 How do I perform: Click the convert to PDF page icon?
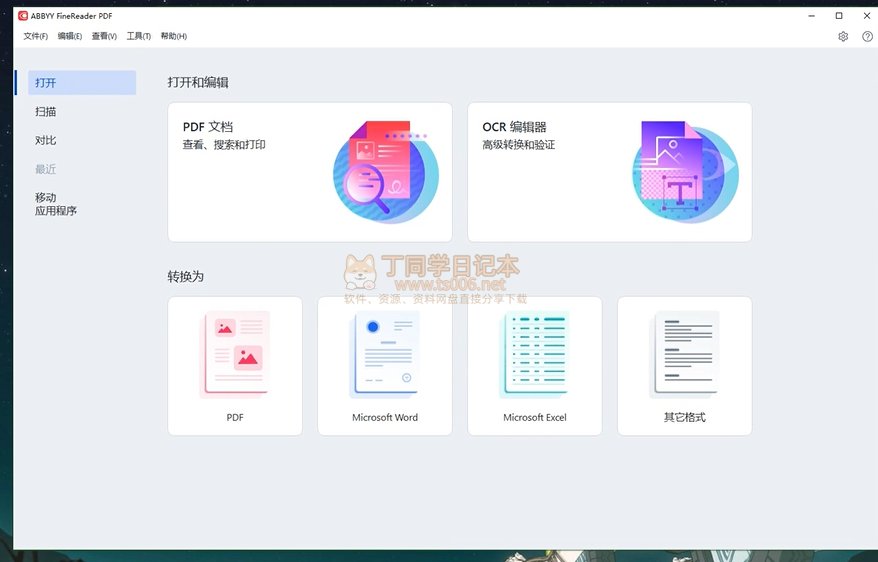[x=235, y=354]
